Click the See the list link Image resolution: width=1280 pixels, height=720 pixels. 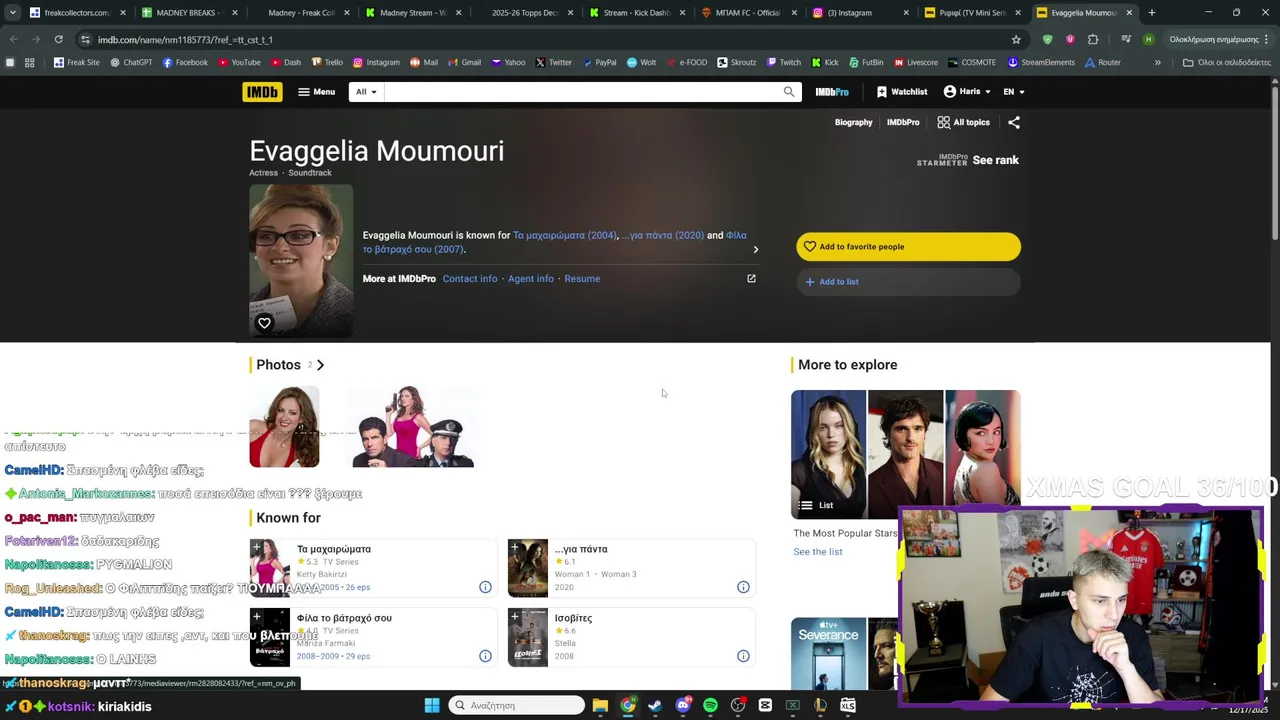tap(818, 552)
